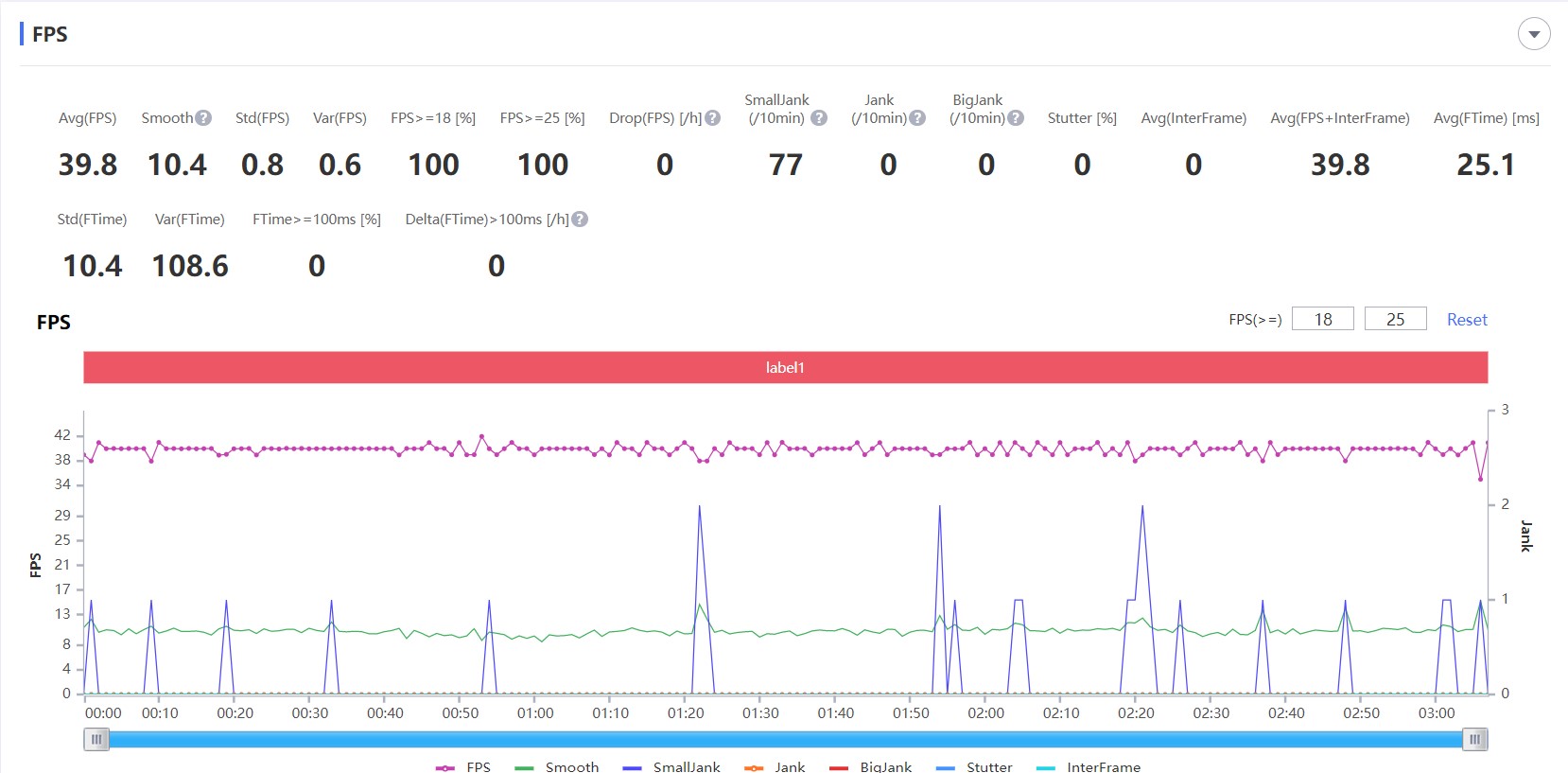
Task: Click help icon beside Drop(FPS) [/h]
Action: coord(713,118)
